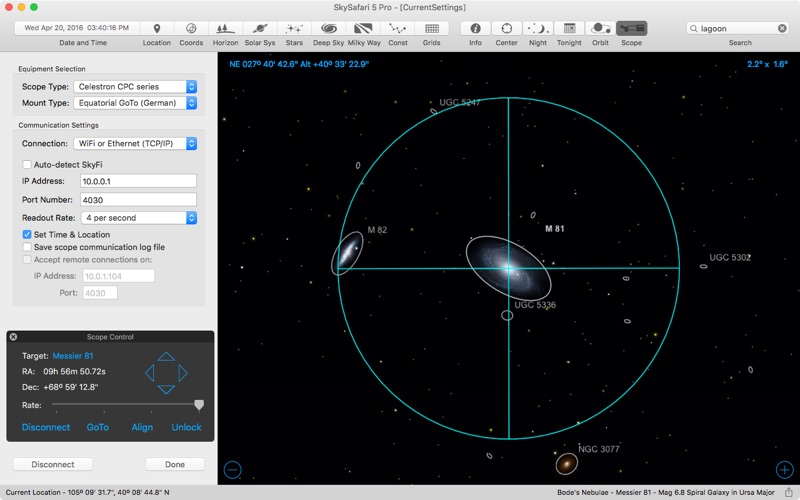Center the selected object using Center icon
This screenshot has width=800, height=500.
[507, 29]
